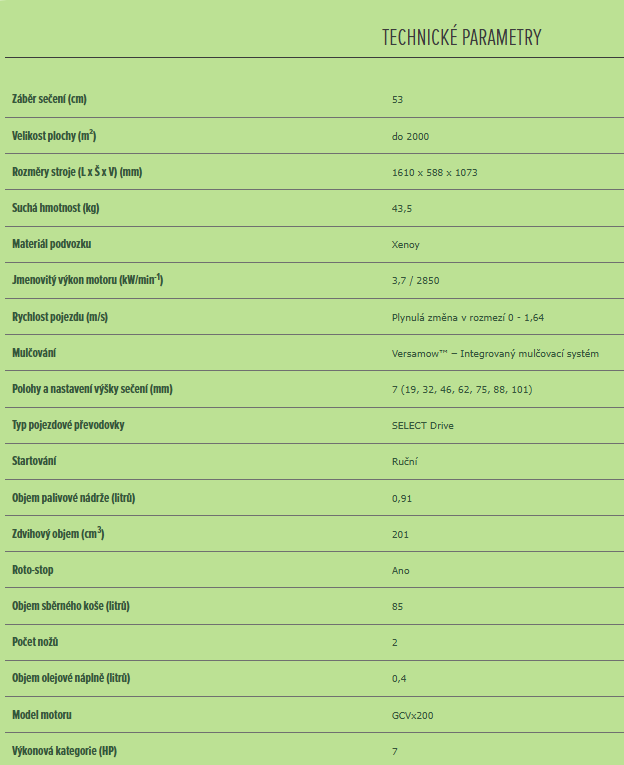The width and height of the screenshot is (624, 765).
Task: Click the Xenoy chassis material value
Action: pos(405,245)
